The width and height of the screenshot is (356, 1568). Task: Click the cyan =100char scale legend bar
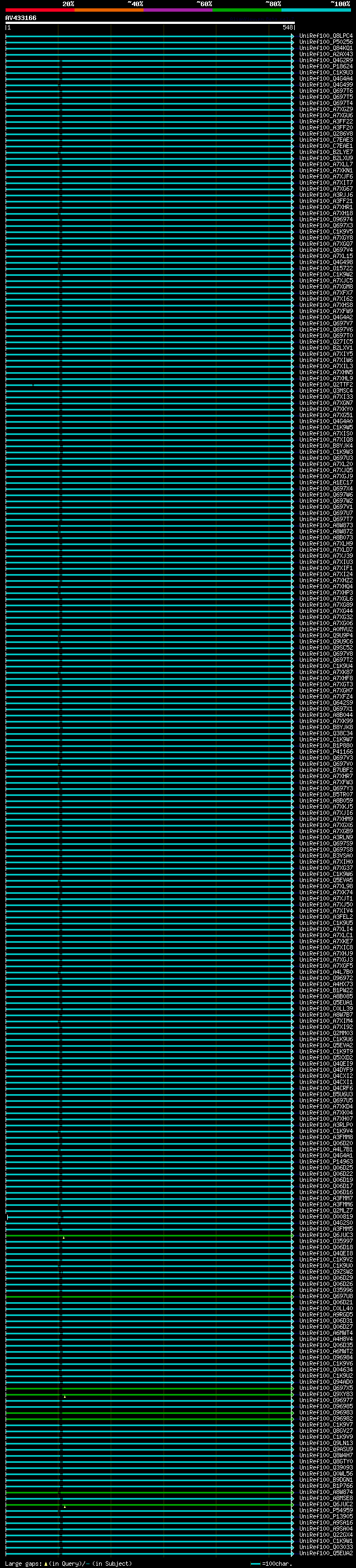click(256, 1564)
